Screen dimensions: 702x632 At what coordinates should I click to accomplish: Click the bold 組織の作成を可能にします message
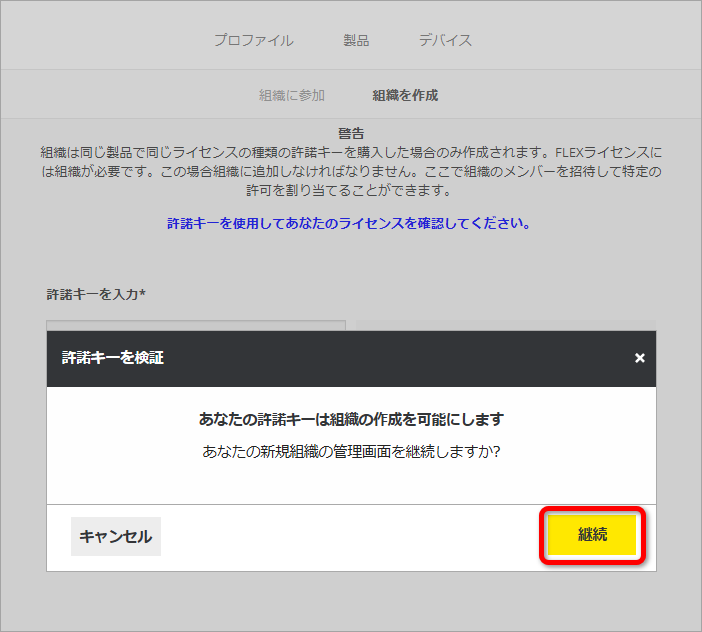coord(351,419)
